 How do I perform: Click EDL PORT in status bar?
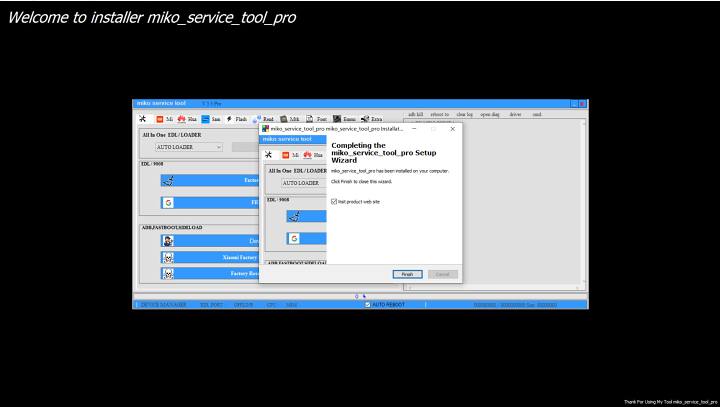pyautogui.click(x=211, y=305)
